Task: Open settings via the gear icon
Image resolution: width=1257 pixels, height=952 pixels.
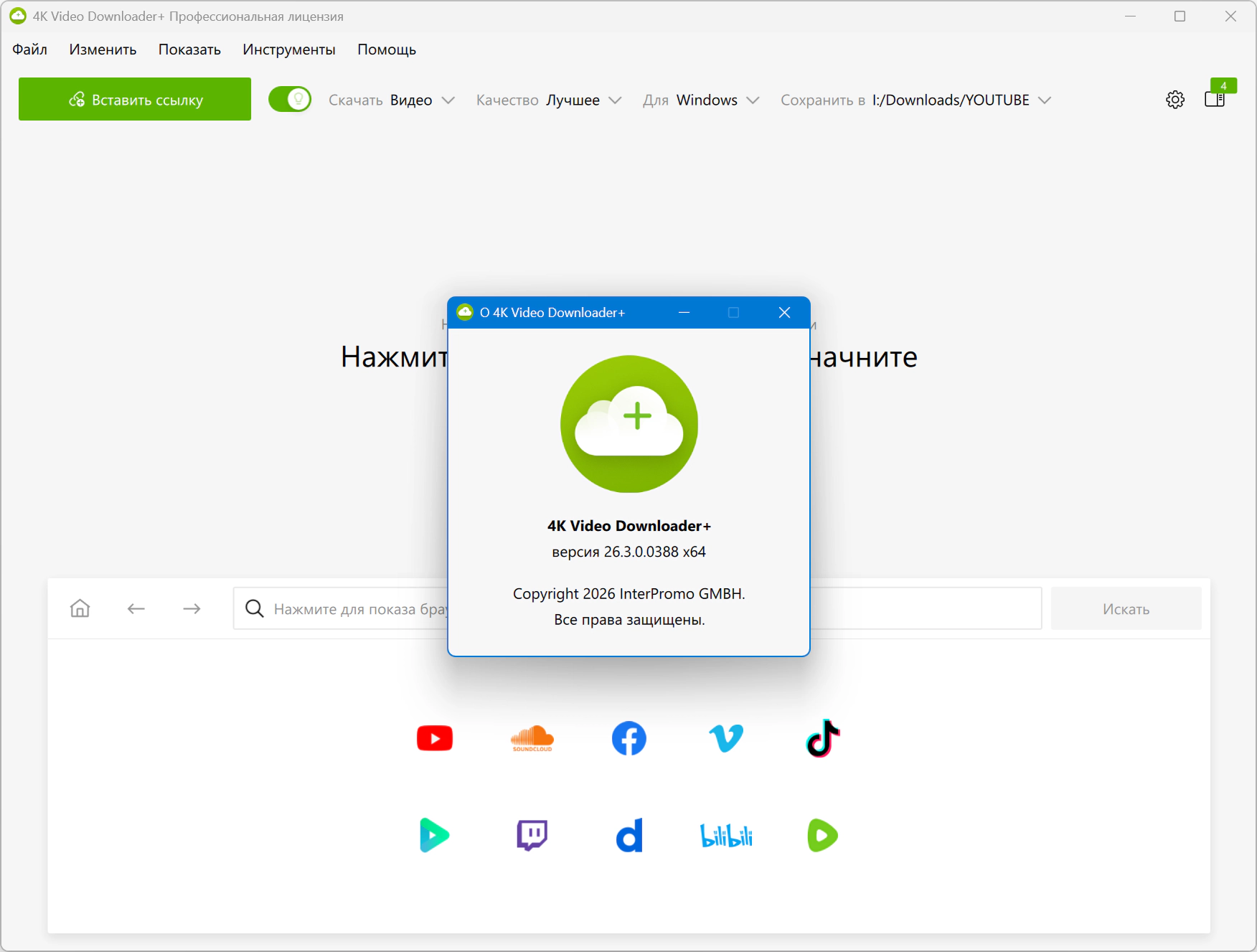Action: (x=1175, y=100)
